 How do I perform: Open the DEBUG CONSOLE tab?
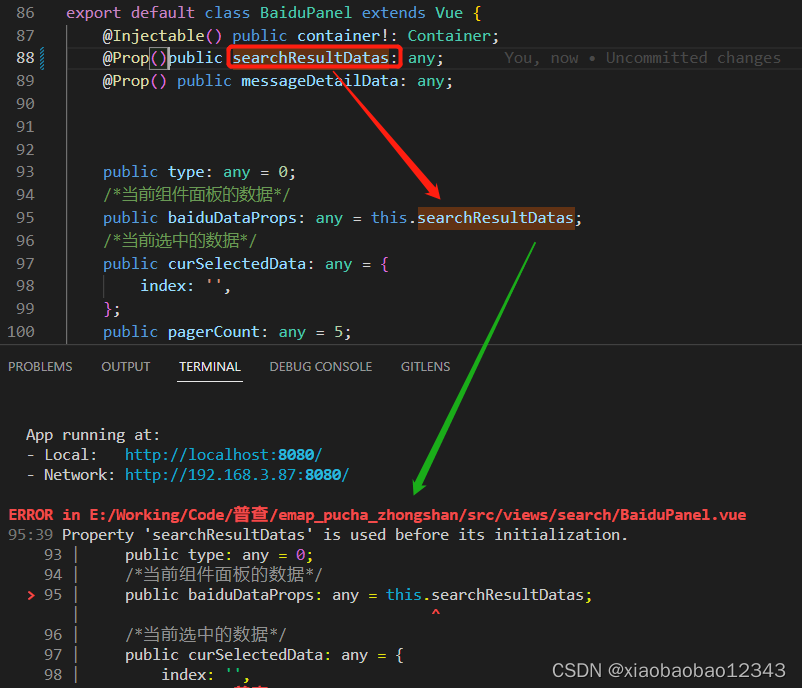click(320, 366)
